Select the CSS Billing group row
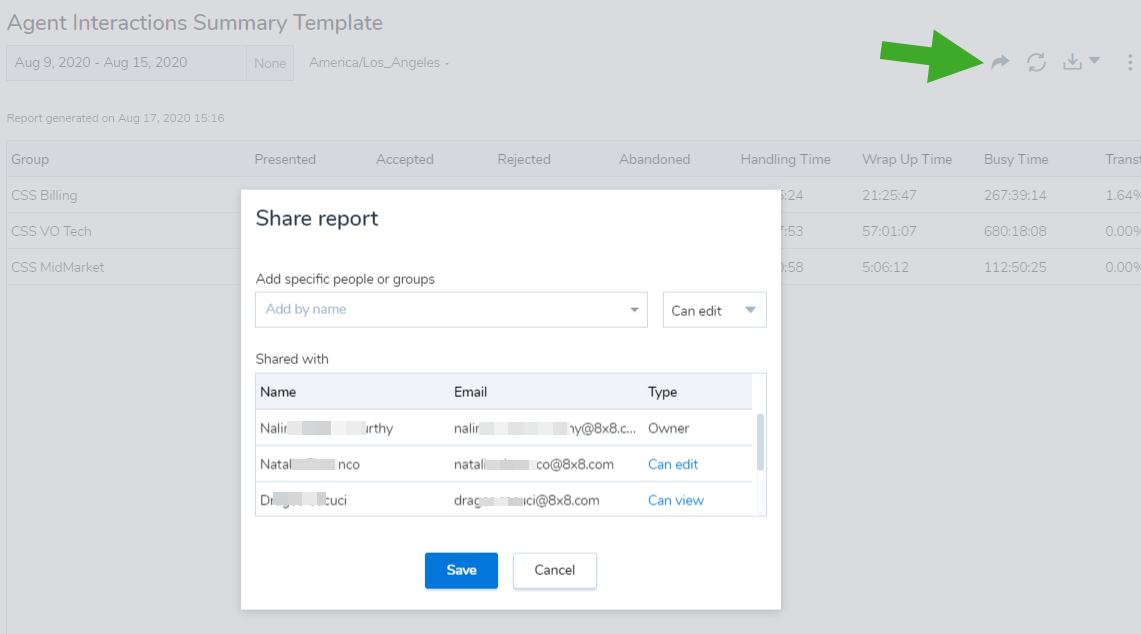This screenshot has width=1141, height=634. 44,195
